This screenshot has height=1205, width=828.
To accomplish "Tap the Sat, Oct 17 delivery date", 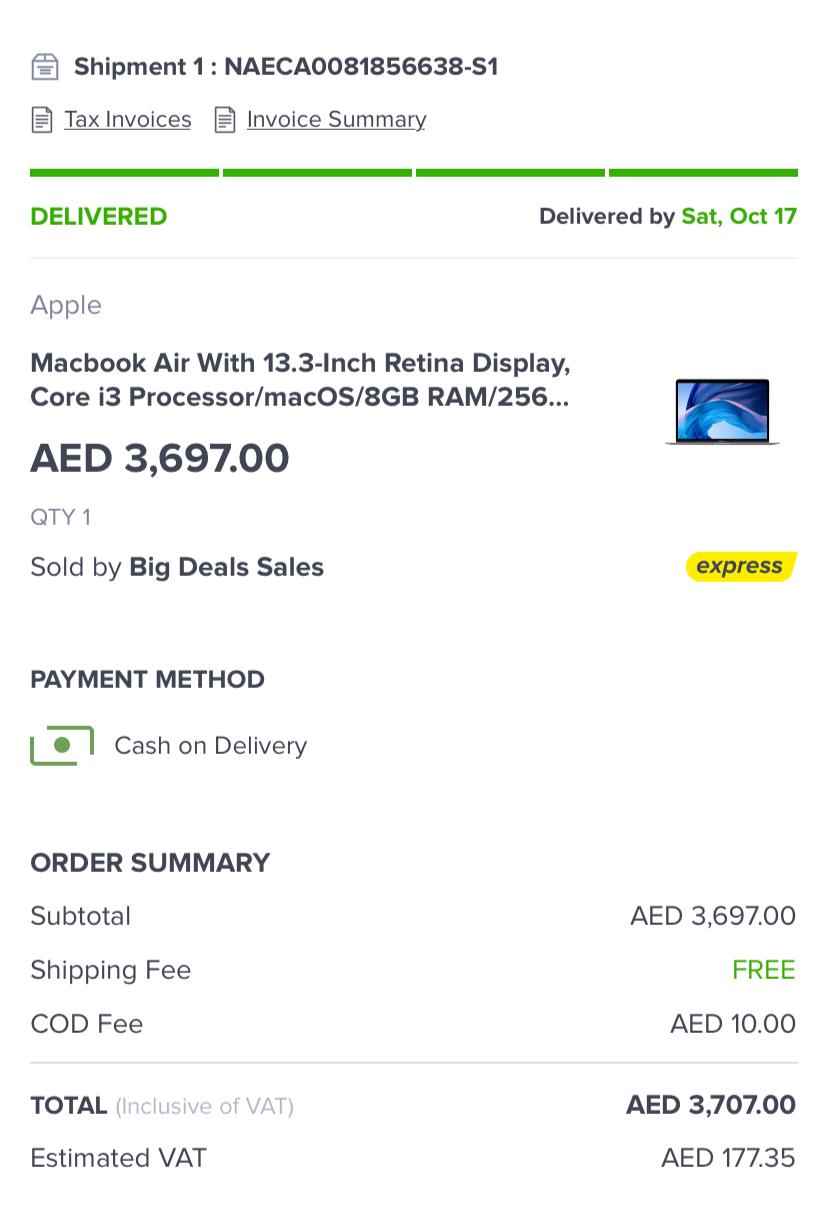I will point(739,216).
